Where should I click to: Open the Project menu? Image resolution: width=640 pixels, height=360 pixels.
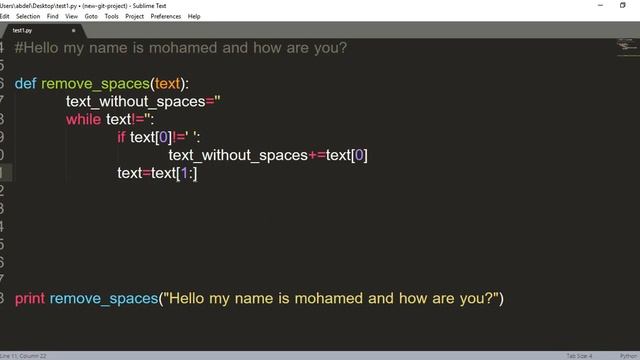(134, 16)
